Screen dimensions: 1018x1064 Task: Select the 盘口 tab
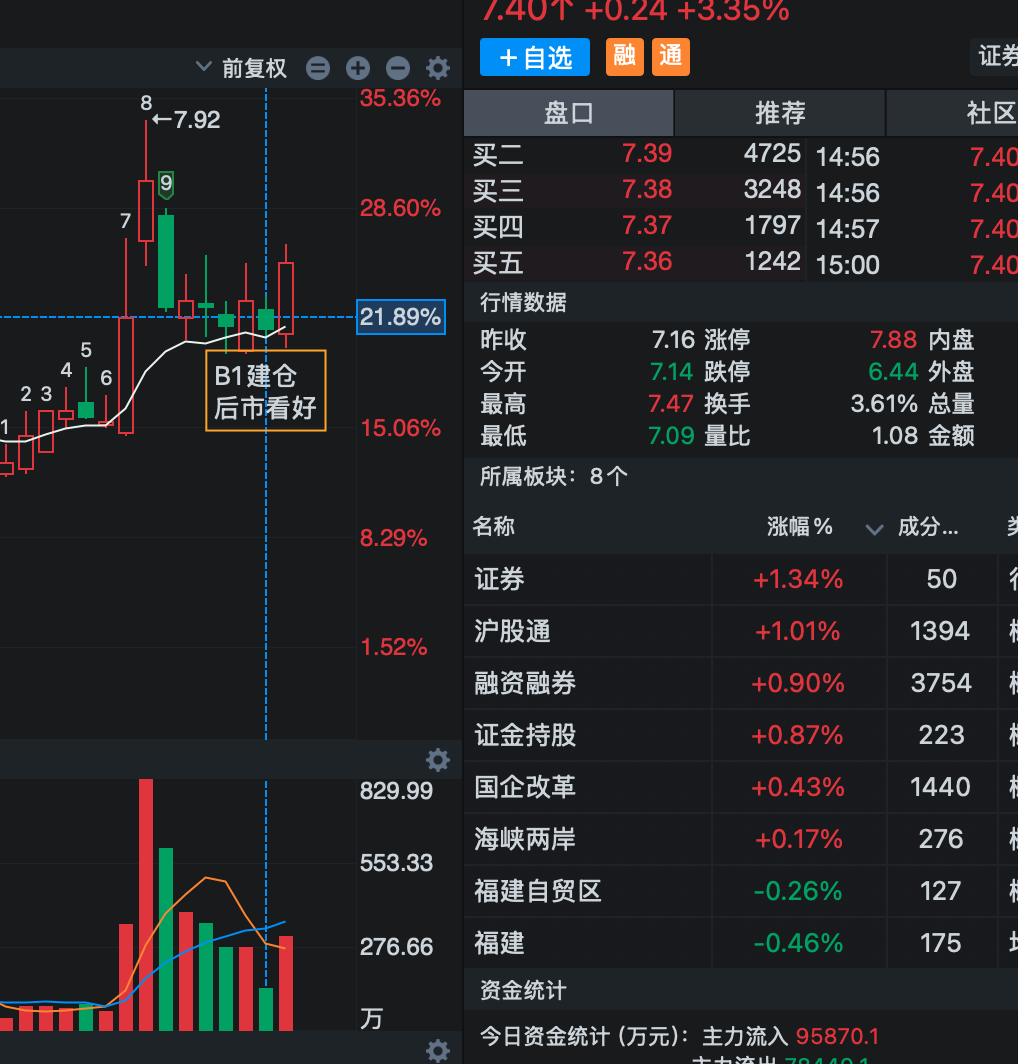tap(568, 113)
